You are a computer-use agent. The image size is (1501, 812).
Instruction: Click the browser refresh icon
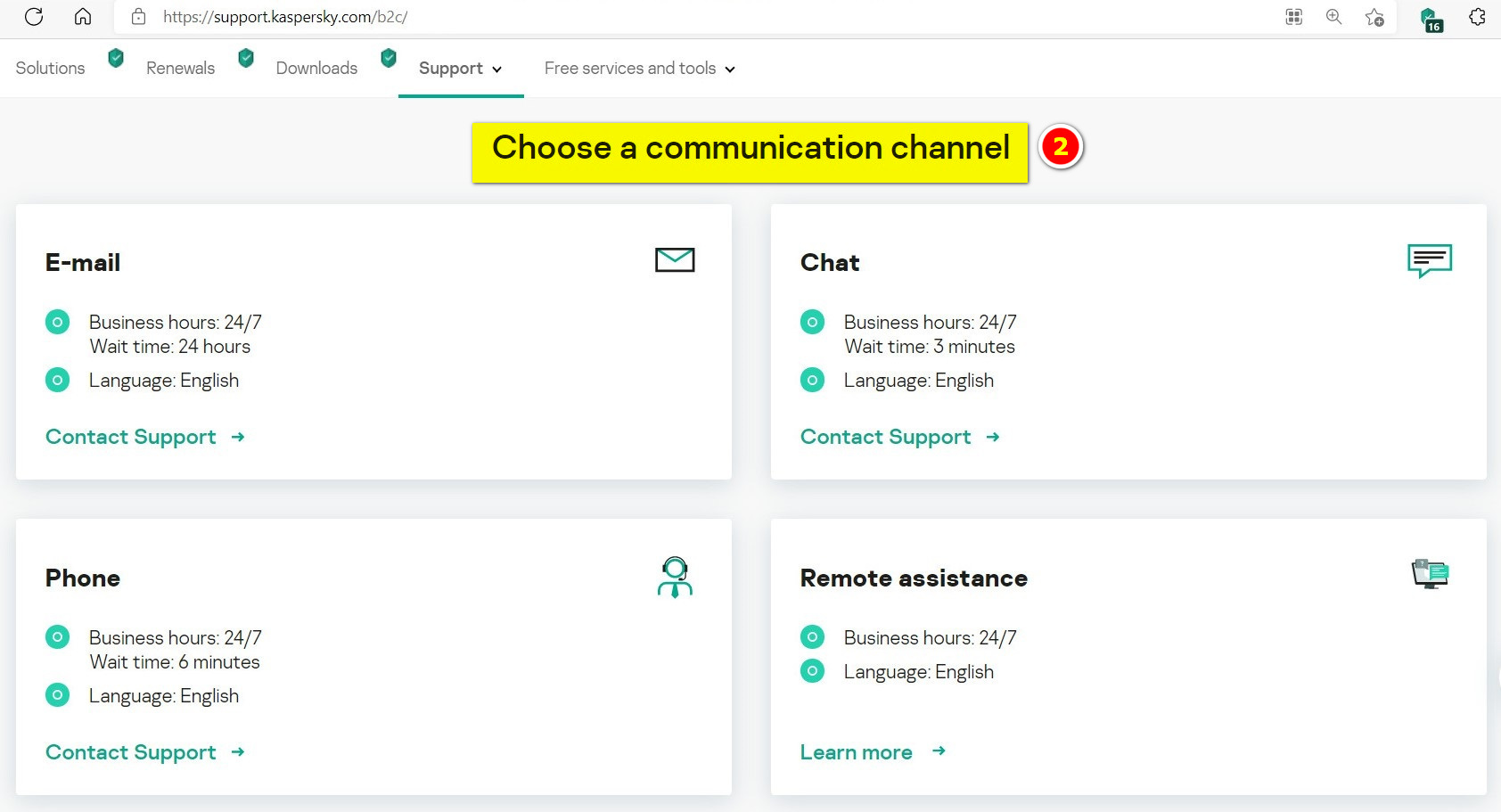pyautogui.click(x=34, y=17)
